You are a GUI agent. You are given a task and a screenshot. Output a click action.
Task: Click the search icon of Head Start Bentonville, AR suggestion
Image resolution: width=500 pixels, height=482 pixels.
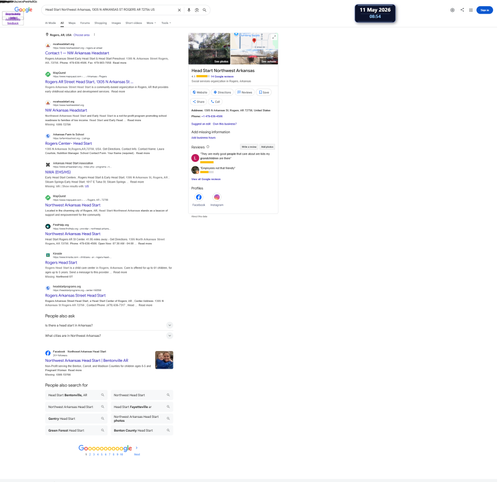[x=103, y=395]
